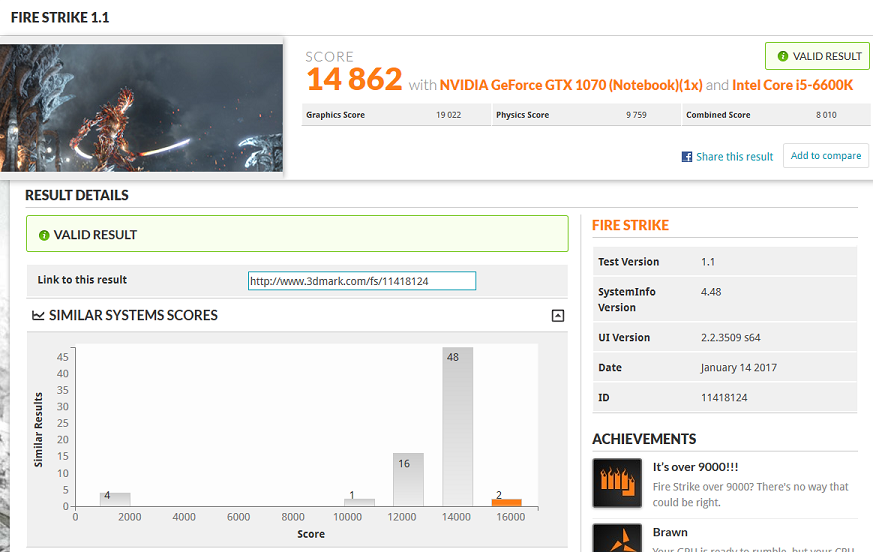Click the Brawn achievement title
The height and width of the screenshot is (552, 873).
[x=670, y=532]
